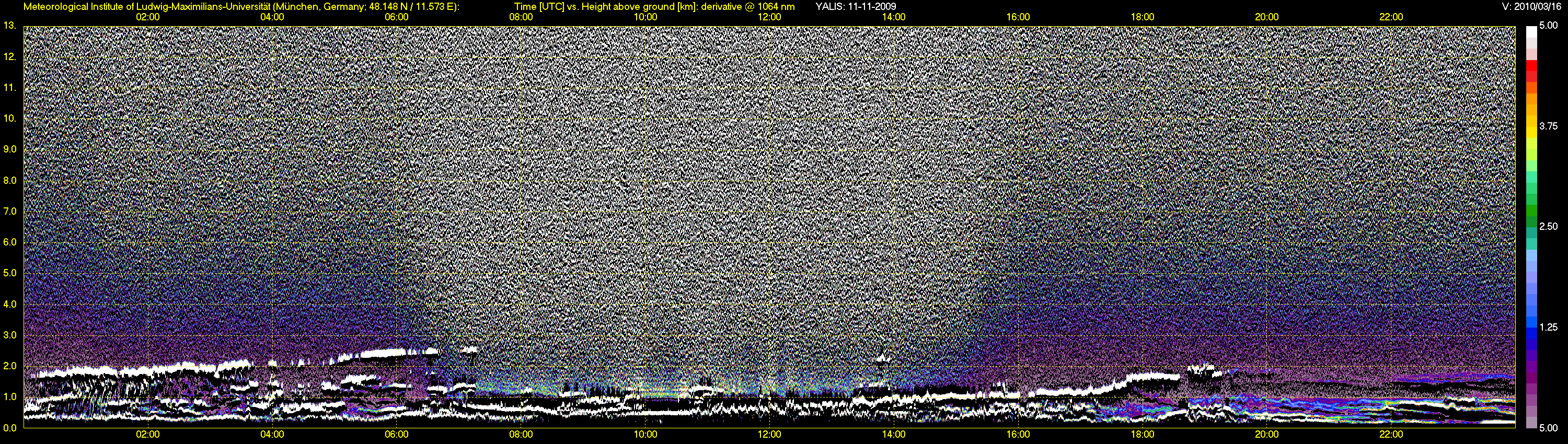1568x444 pixels.
Task: Click the 9.0 height axis label
Action: 9,149
